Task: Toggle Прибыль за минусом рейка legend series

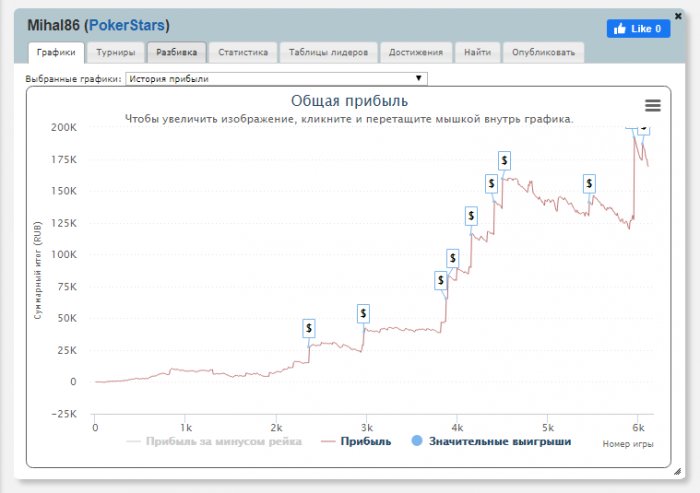Action: (214, 441)
